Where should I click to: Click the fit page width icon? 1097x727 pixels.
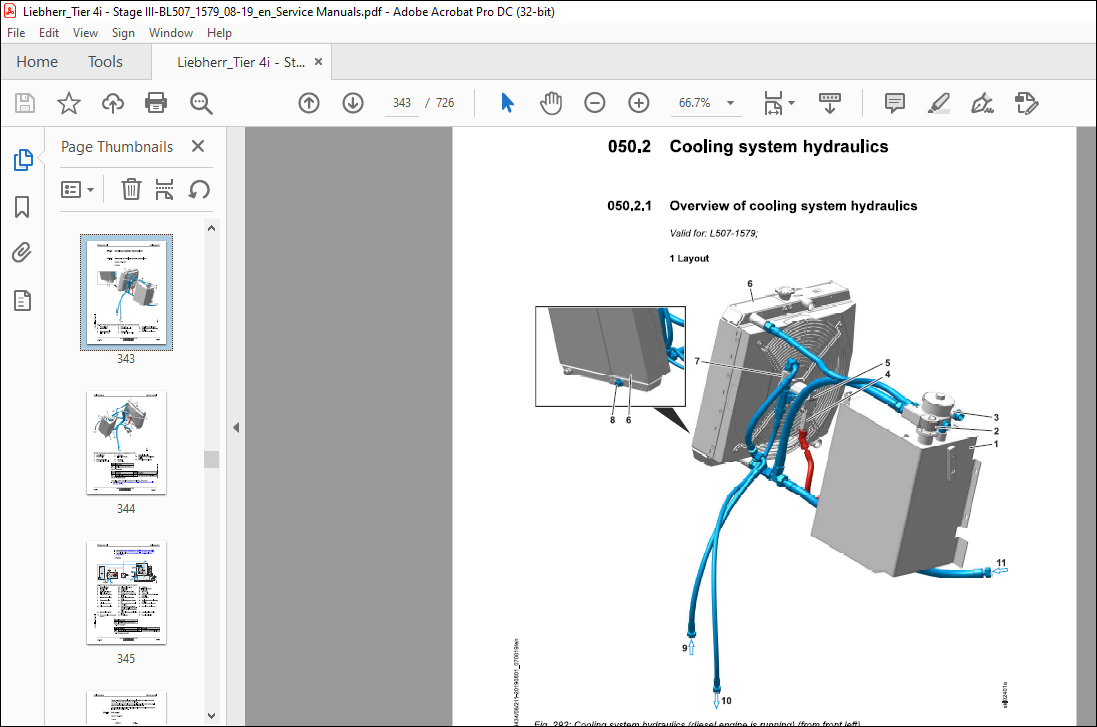[x=773, y=103]
